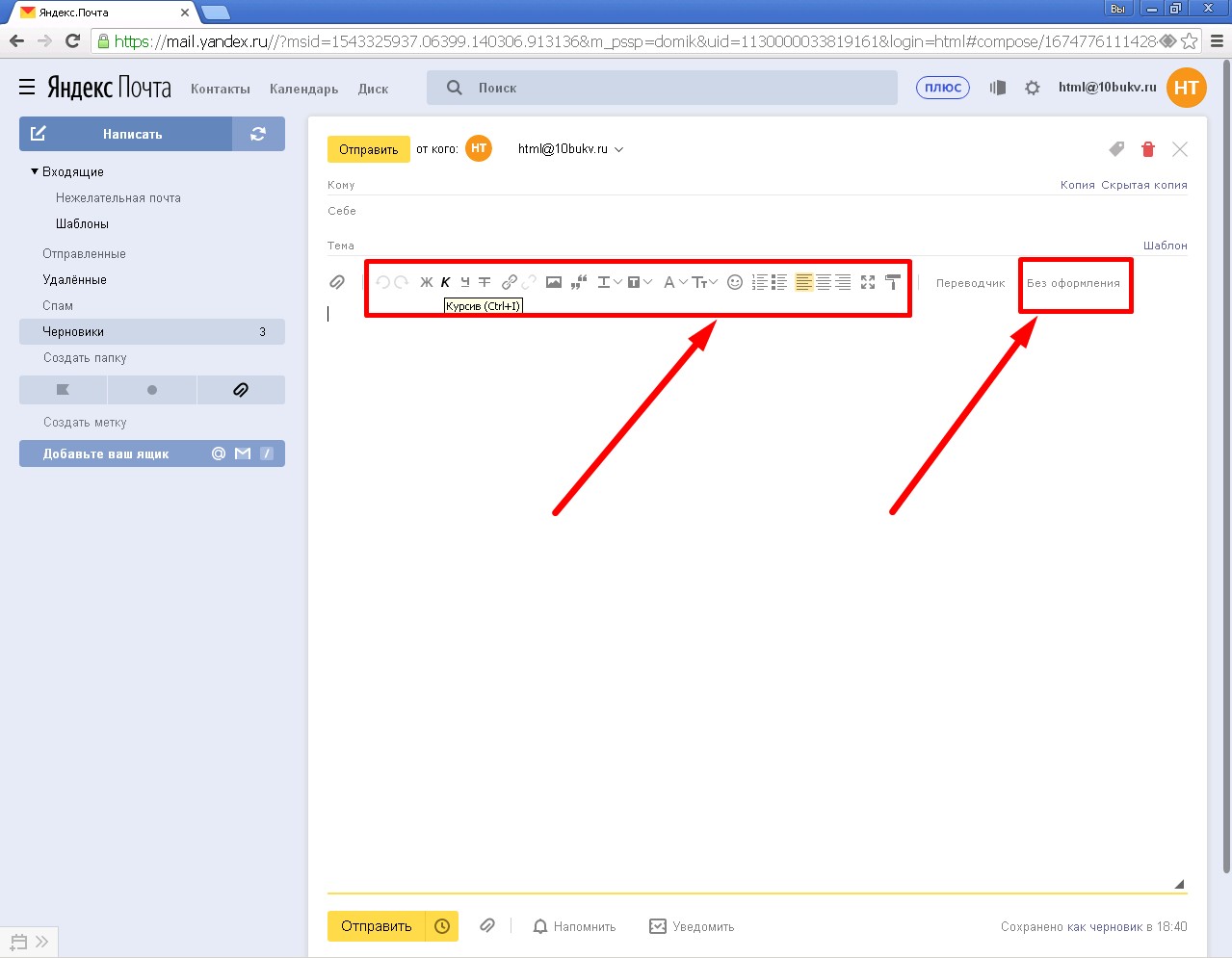Image resolution: width=1232 pixels, height=958 pixels.
Task: Click Добавьте ваш ящик button
Action: [152, 453]
